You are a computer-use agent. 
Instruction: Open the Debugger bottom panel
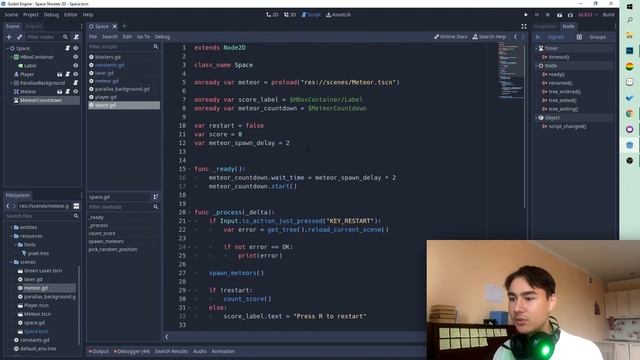tap(132, 351)
